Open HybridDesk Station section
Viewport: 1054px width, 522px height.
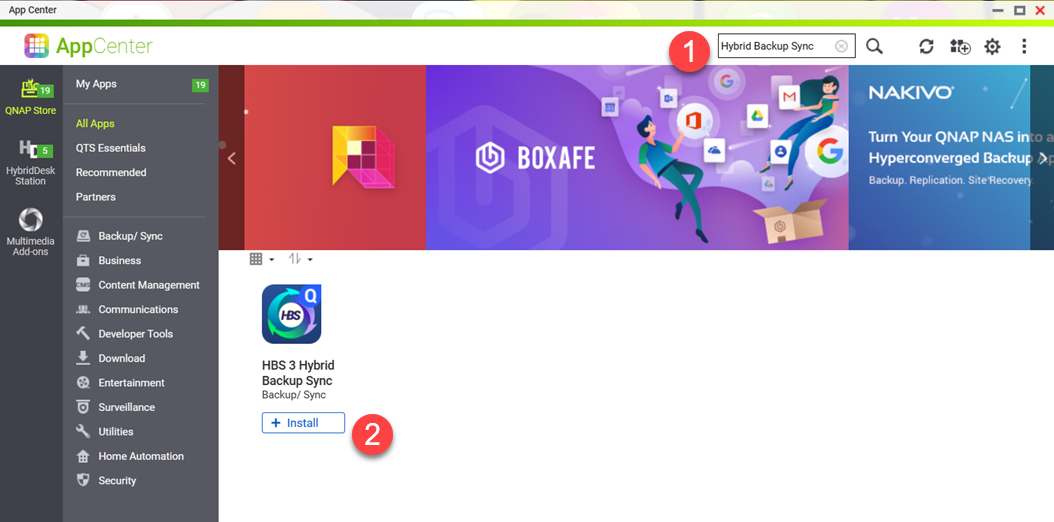(x=30, y=162)
